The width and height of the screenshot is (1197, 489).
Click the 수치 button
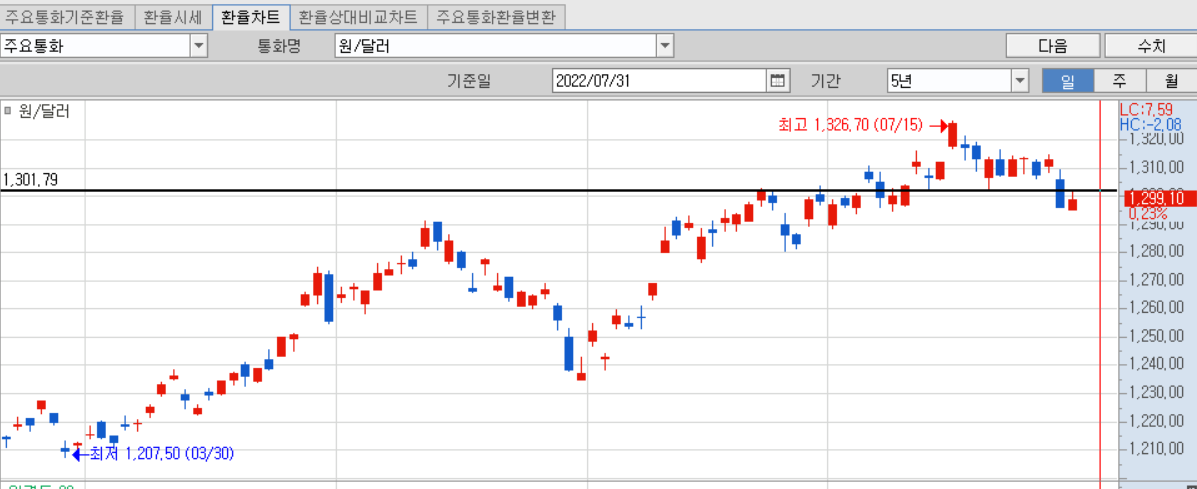coord(1151,46)
